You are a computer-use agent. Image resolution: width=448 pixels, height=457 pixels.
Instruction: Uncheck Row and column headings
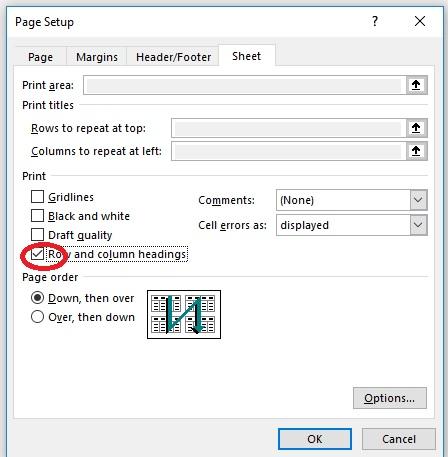click(37, 254)
